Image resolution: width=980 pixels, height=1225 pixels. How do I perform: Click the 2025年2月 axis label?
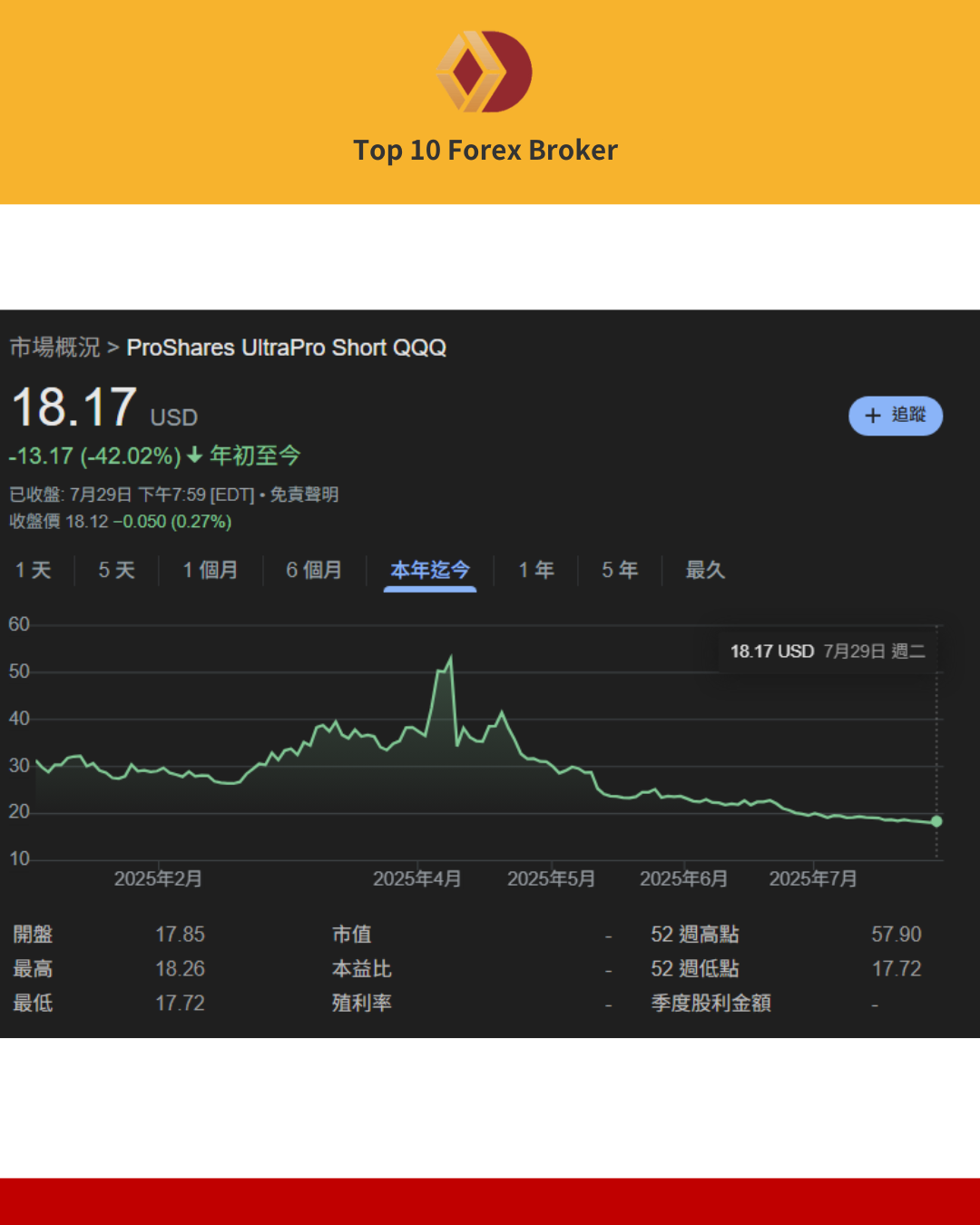[158, 878]
